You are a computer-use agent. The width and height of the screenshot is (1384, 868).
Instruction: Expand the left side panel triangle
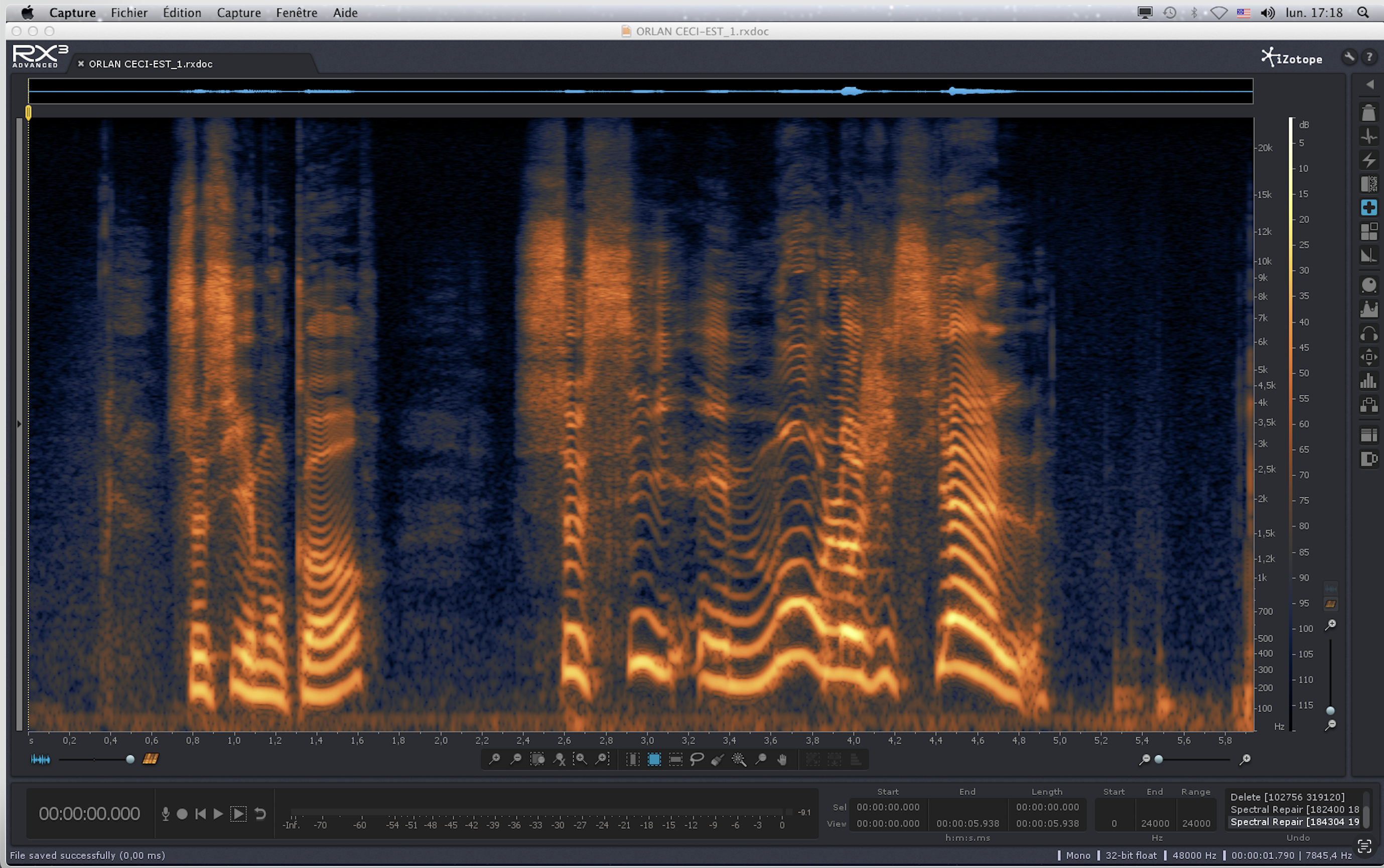coord(19,424)
